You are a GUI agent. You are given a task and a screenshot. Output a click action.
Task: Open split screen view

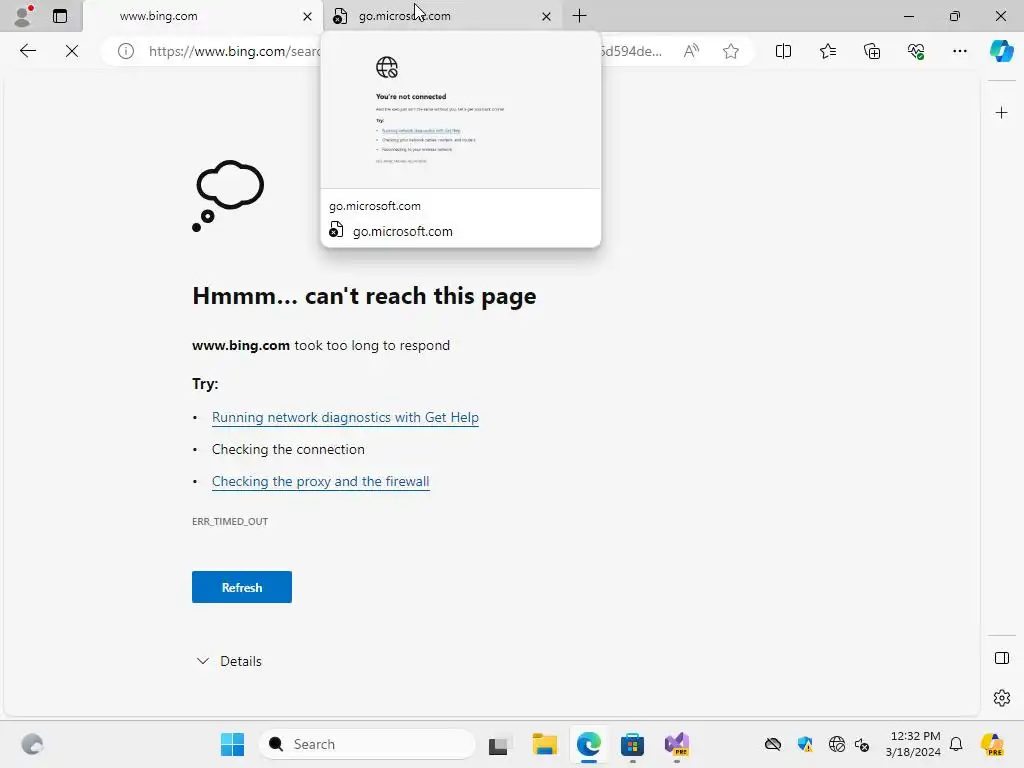tap(783, 51)
